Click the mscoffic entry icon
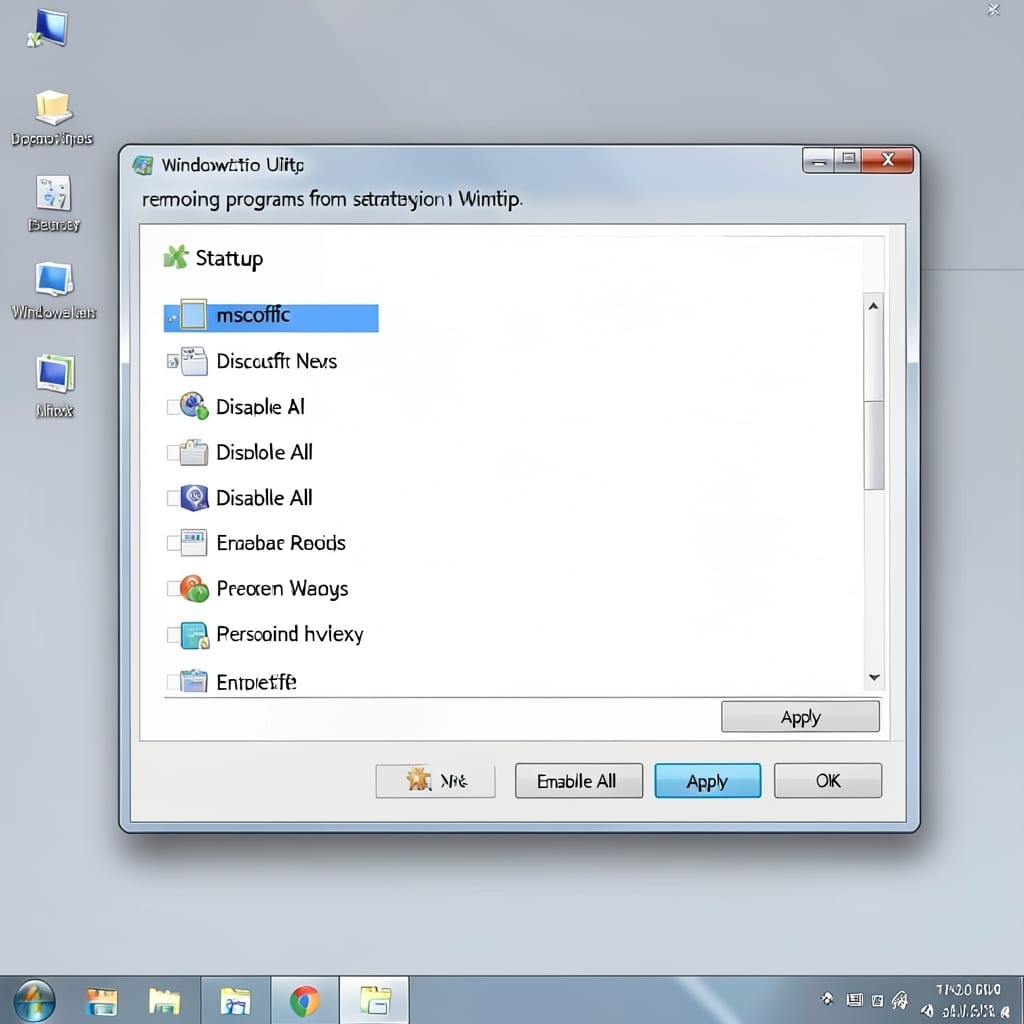The height and width of the screenshot is (1024, 1024). tap(193, 315)
